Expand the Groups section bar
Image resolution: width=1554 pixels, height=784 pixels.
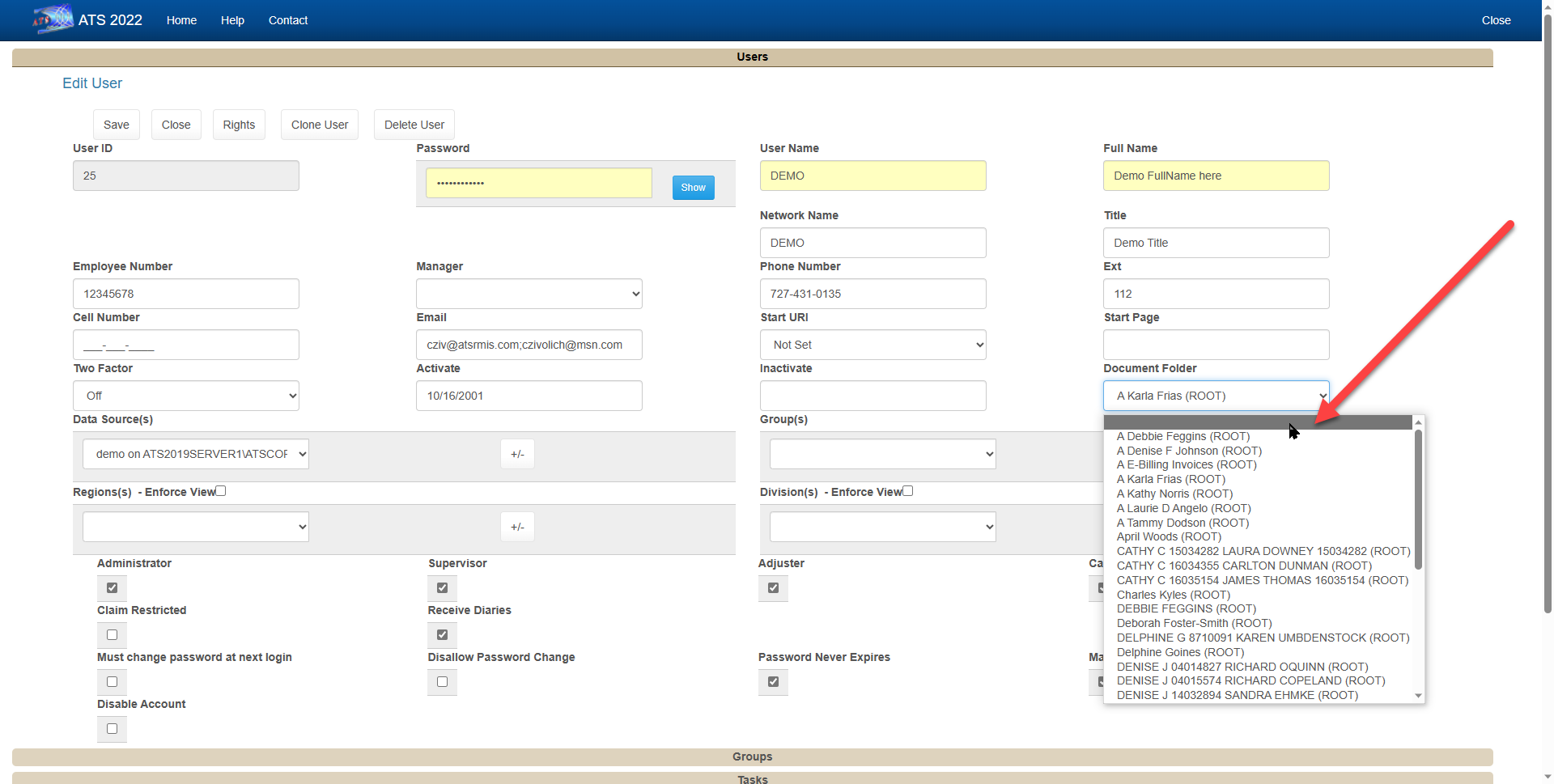click(752, 756)
